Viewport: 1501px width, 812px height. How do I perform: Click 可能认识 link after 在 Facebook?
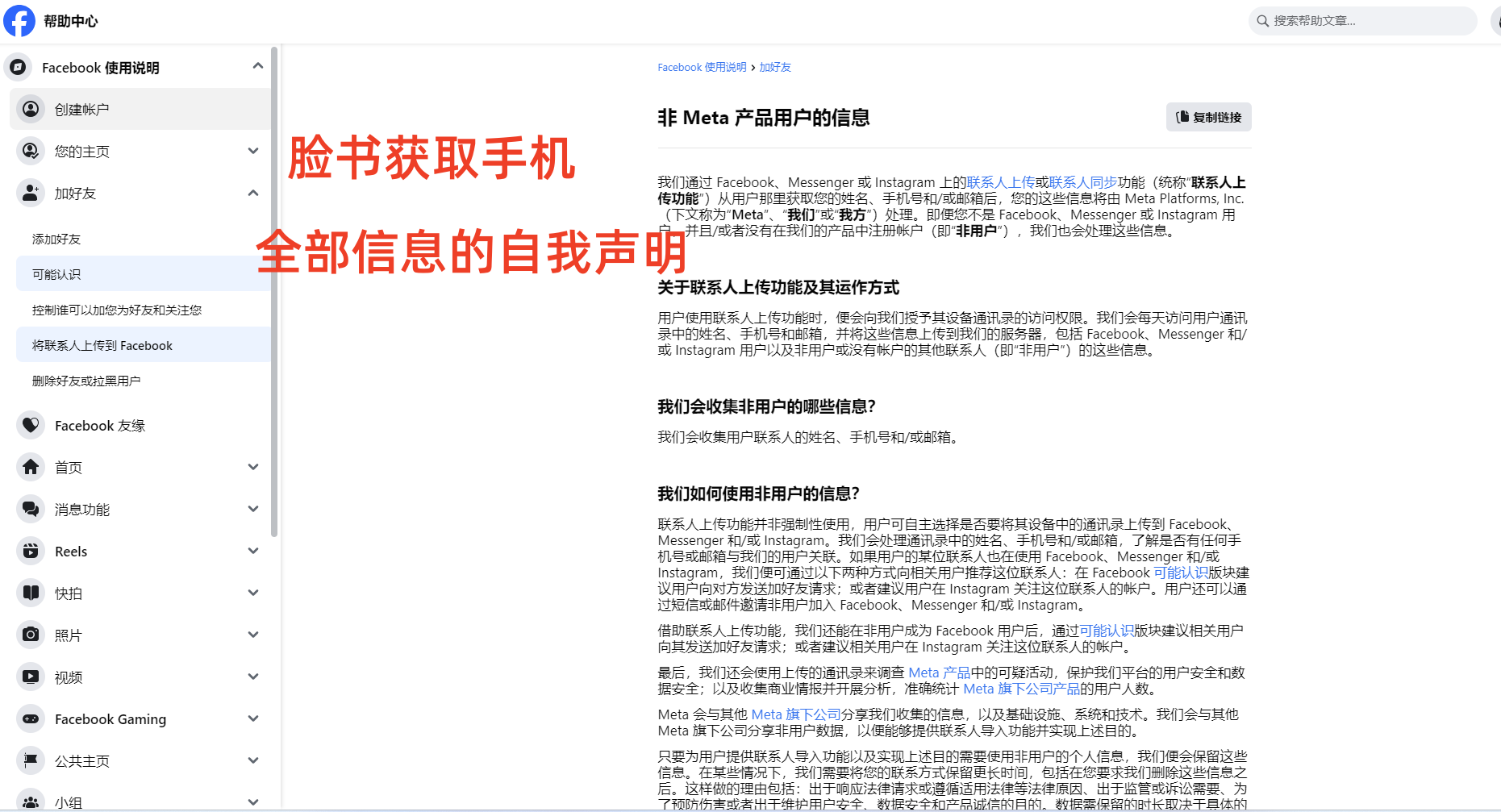1181,573
